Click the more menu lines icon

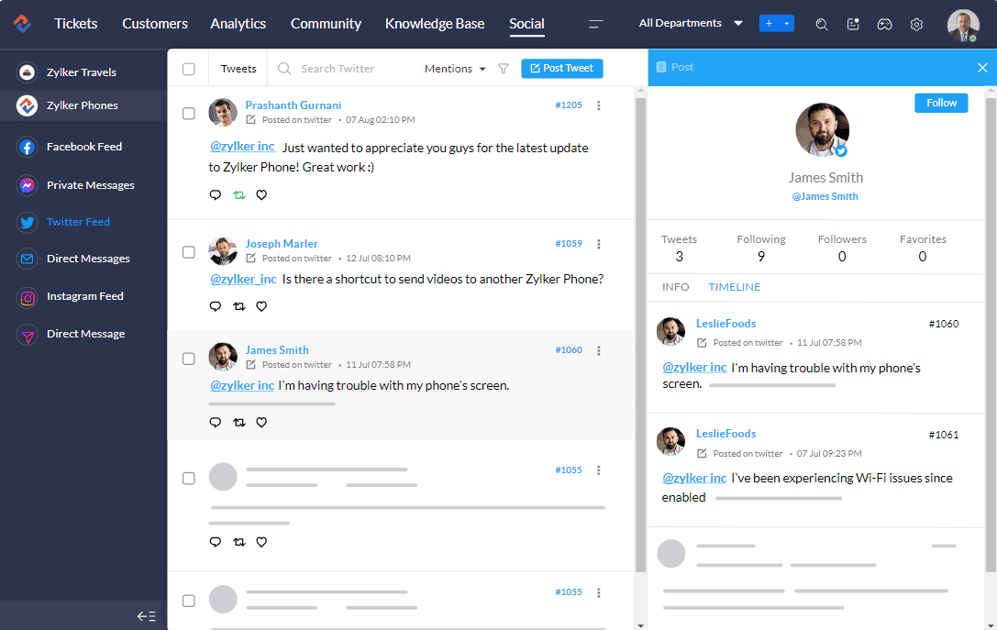pos(596,24)
